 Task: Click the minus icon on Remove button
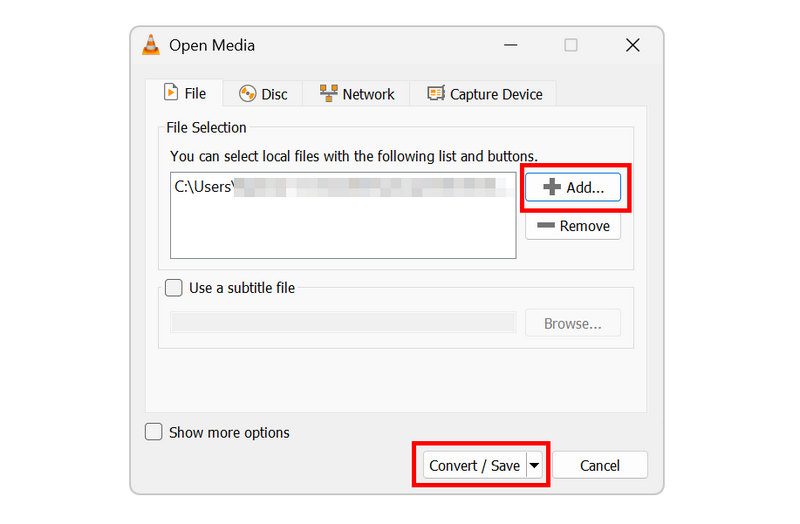546,225
